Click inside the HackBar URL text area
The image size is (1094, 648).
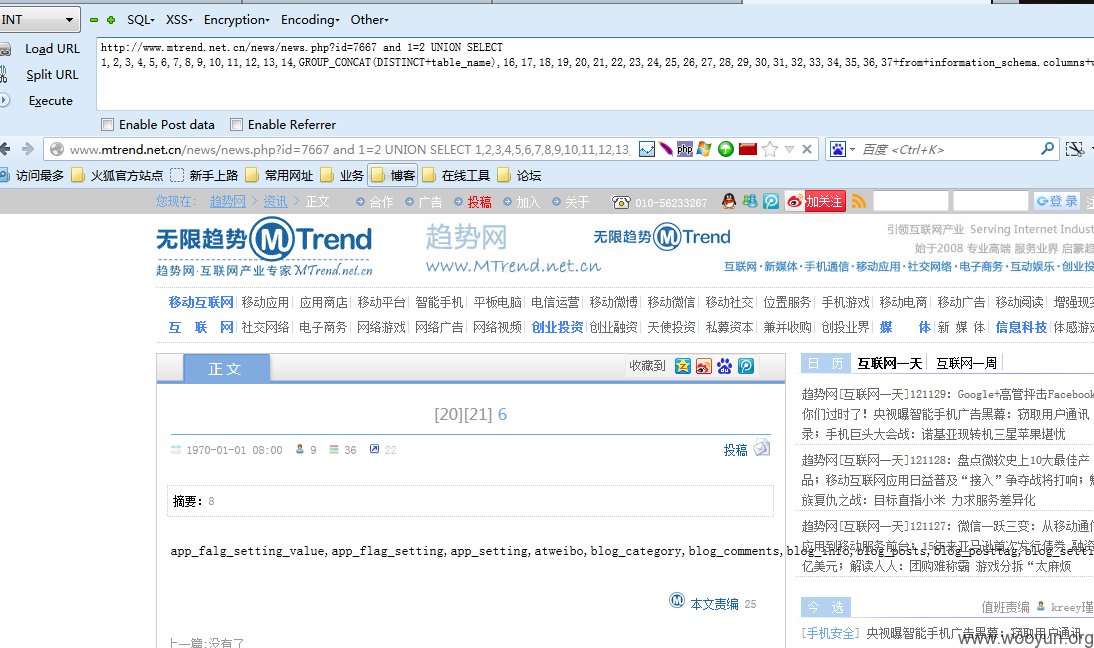(x=595, y=73)
